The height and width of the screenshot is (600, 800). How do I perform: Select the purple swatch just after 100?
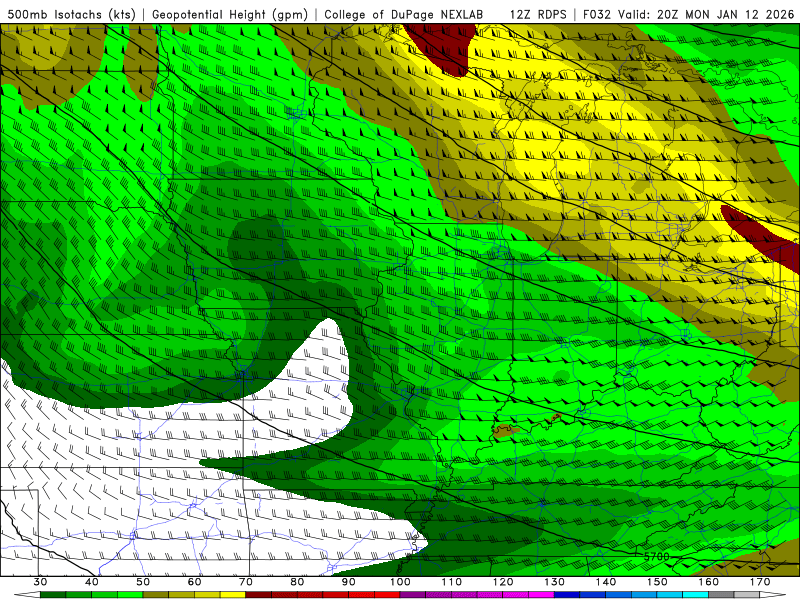click(x=413, y=595)
